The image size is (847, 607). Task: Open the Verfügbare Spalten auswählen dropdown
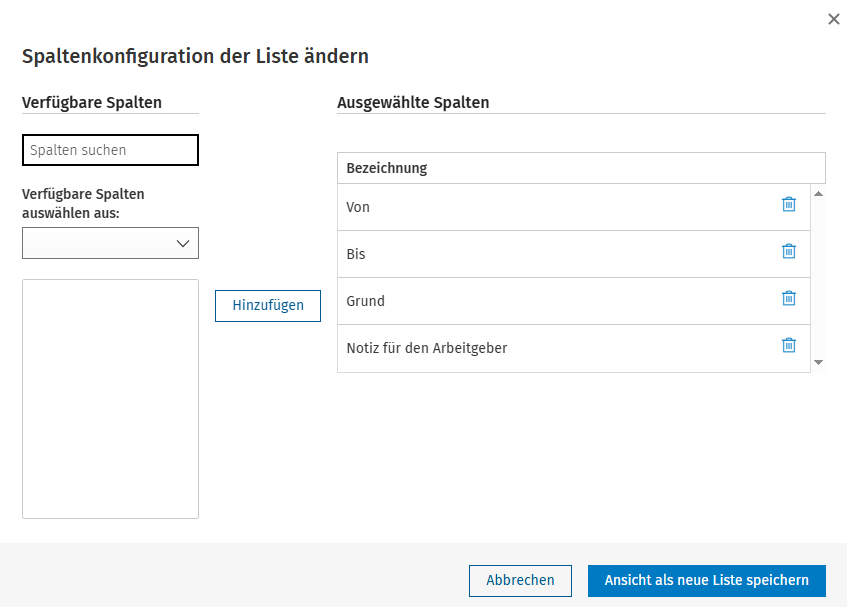tap(110, 243)
